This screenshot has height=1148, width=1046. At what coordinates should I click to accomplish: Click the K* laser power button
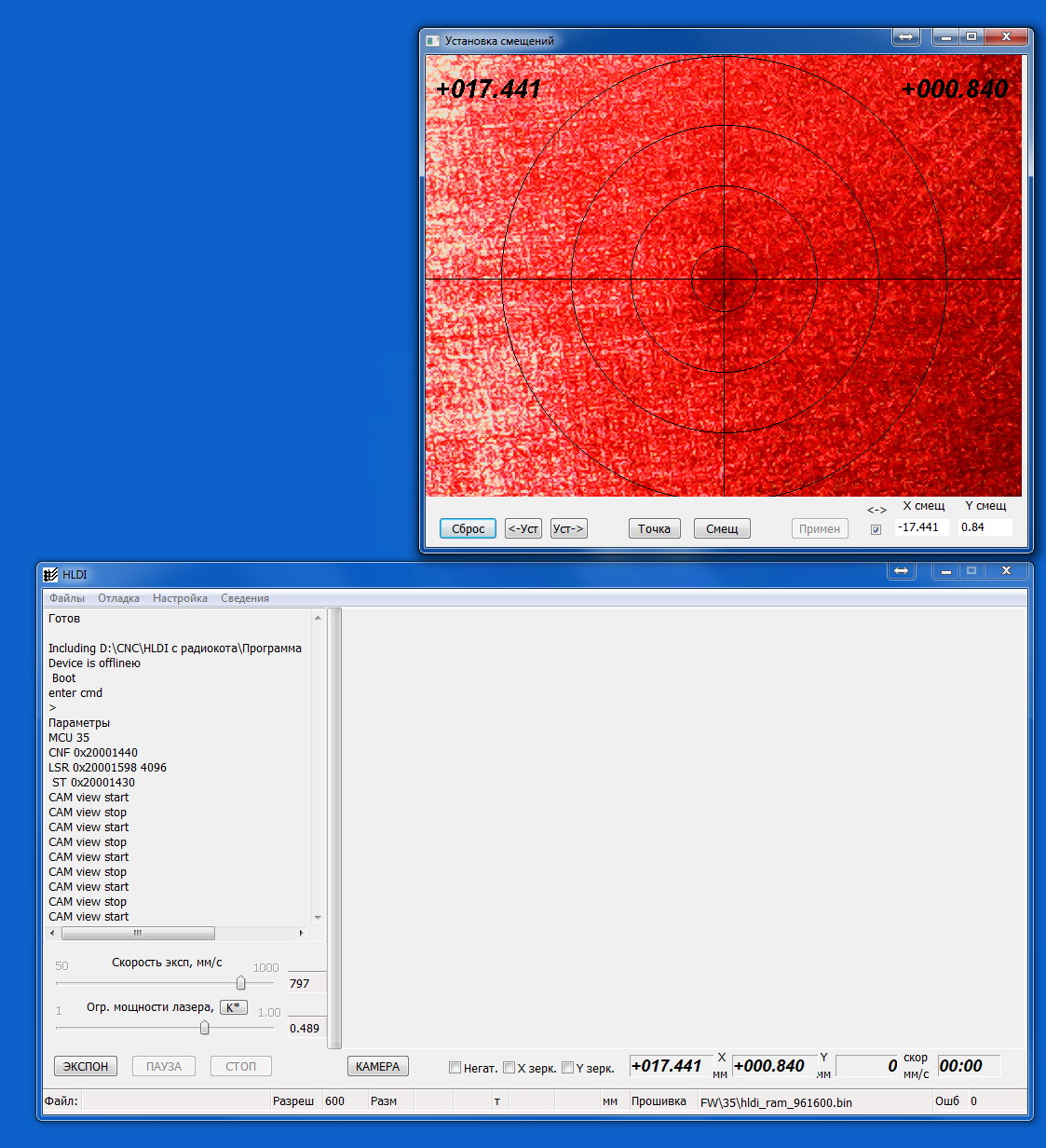[234, 1007]
